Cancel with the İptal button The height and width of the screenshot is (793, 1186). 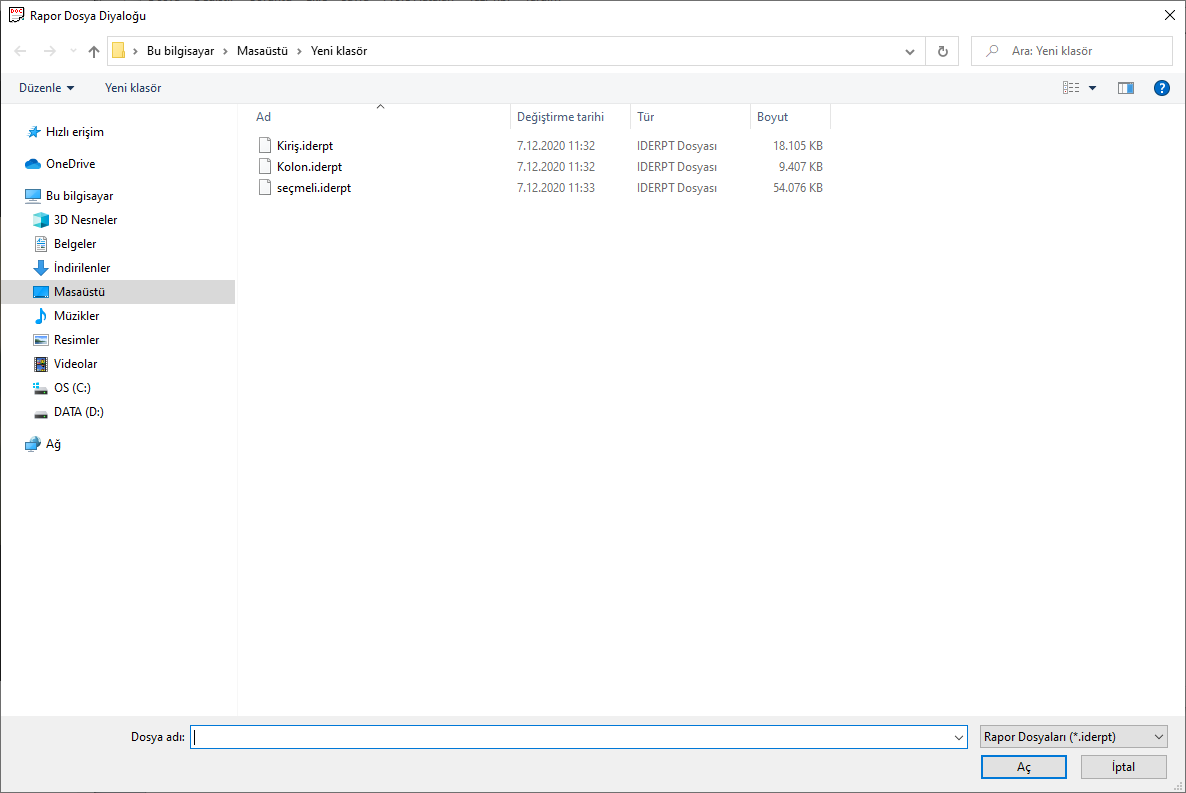pos(1123,767)
